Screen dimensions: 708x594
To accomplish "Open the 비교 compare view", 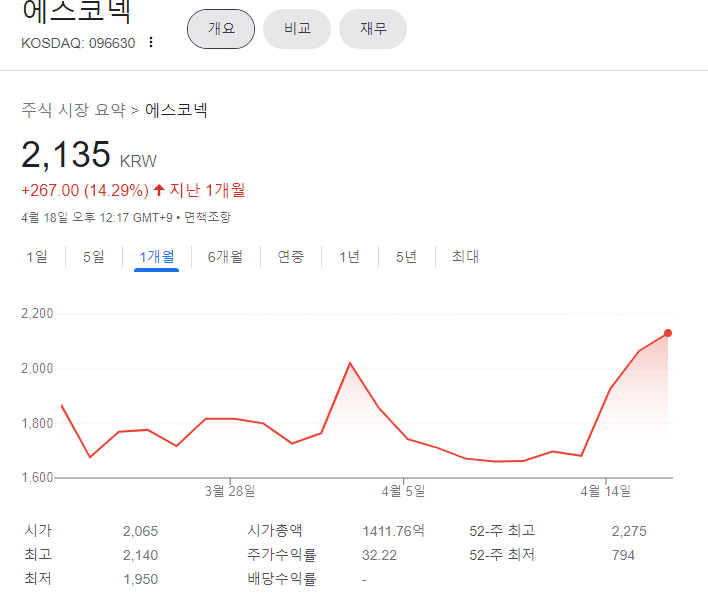I will tap(297, 29).
